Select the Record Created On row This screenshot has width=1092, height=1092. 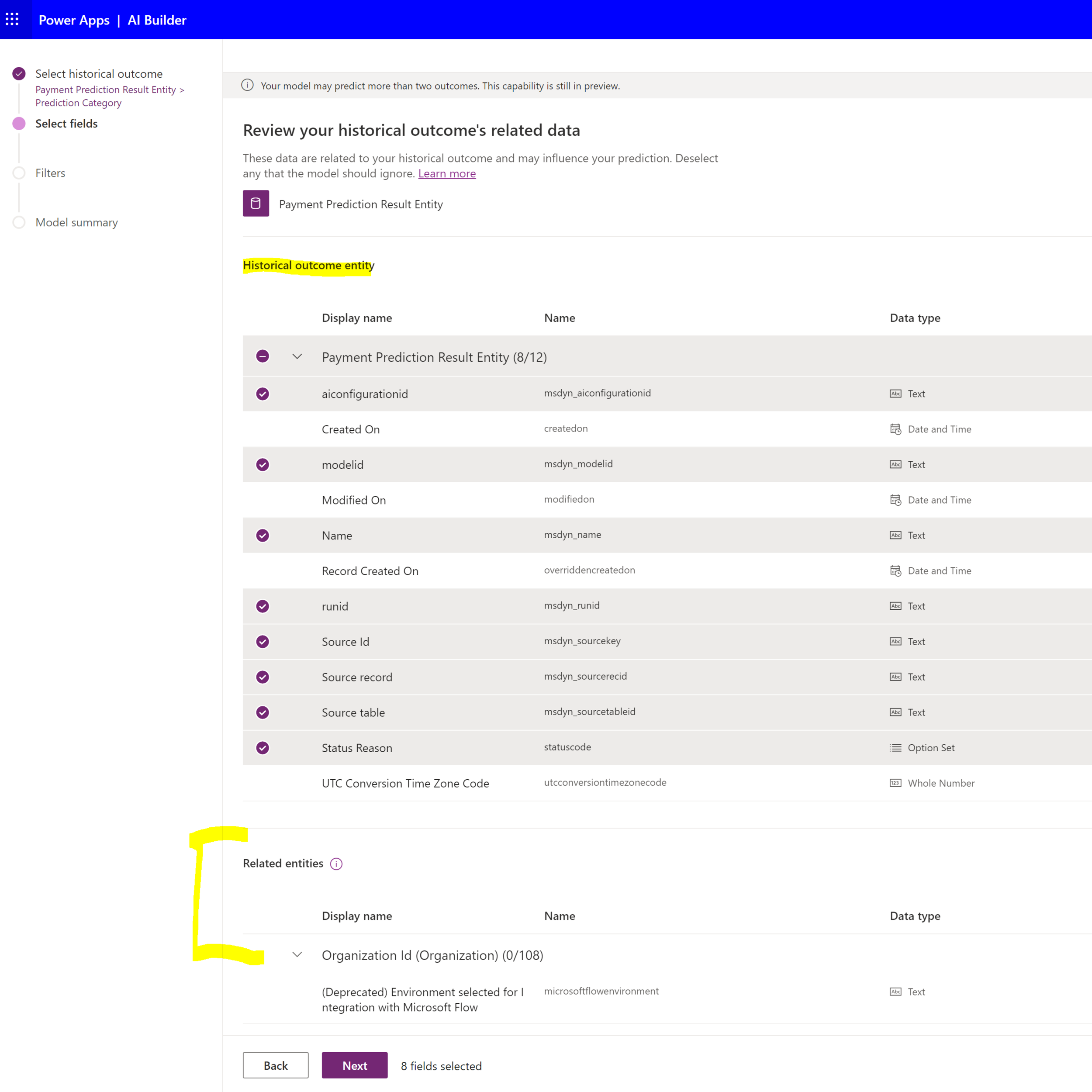tap(667, 570)
